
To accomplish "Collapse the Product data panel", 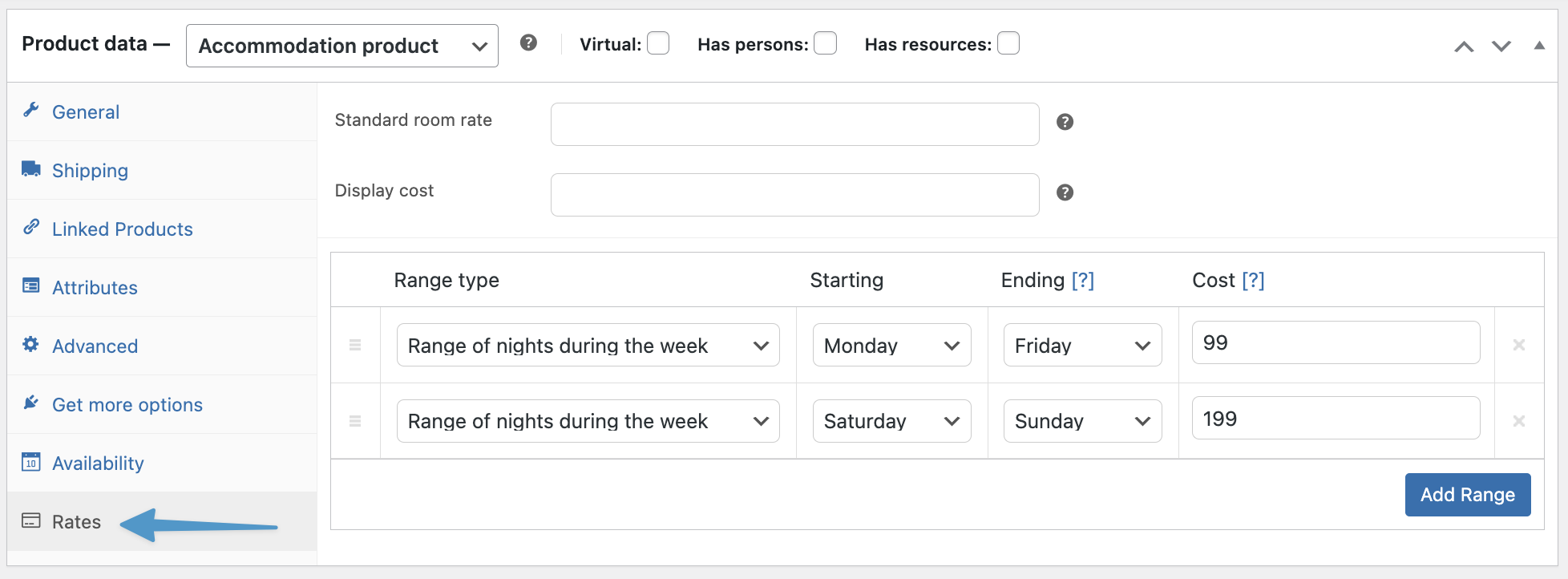I will pos(1539,46).
